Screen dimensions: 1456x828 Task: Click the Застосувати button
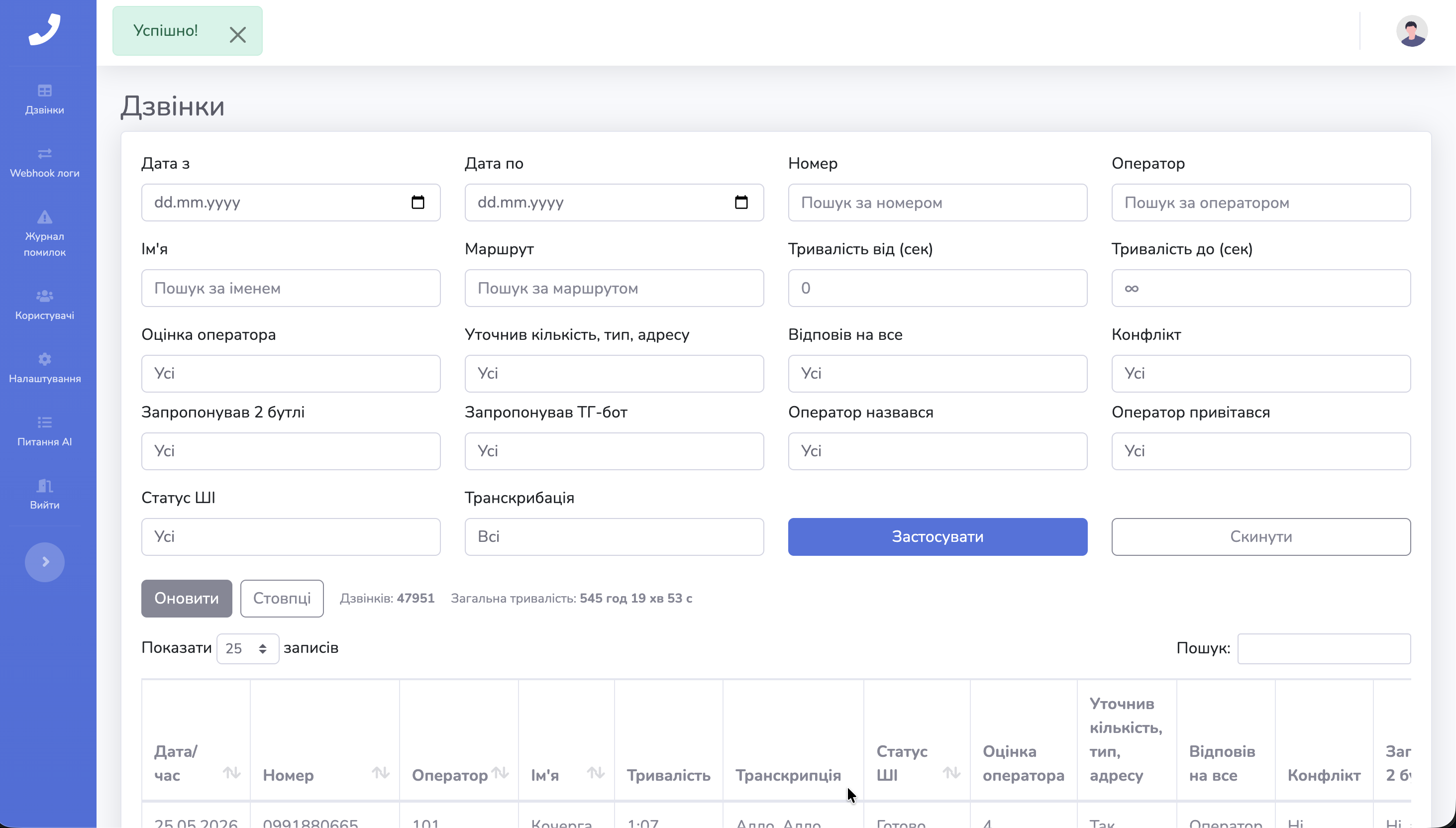pyautogui.click(x=937, y=537)
